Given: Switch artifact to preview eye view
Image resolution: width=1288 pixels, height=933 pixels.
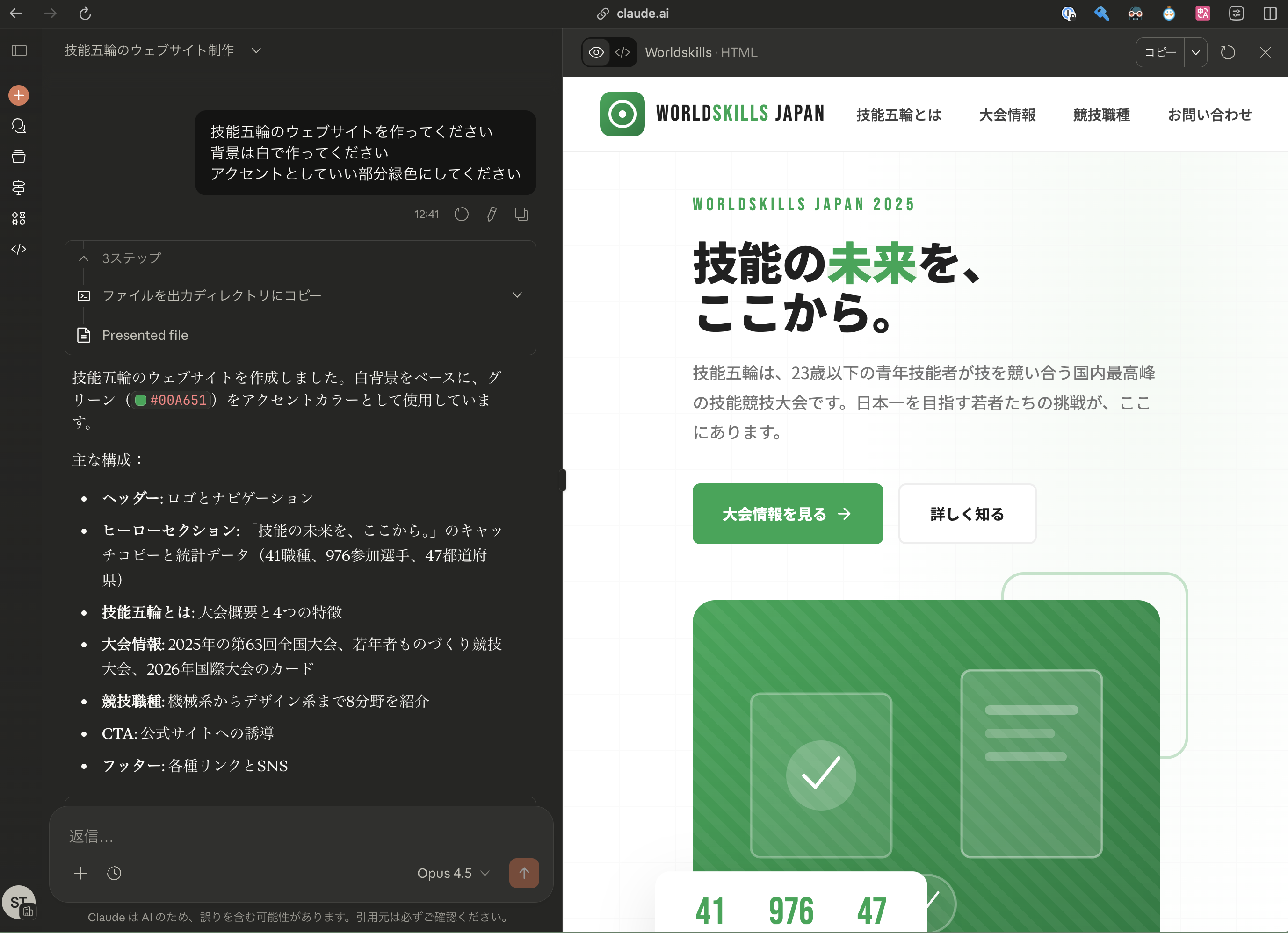Looking at the screenshot, I should coord(596,52).
